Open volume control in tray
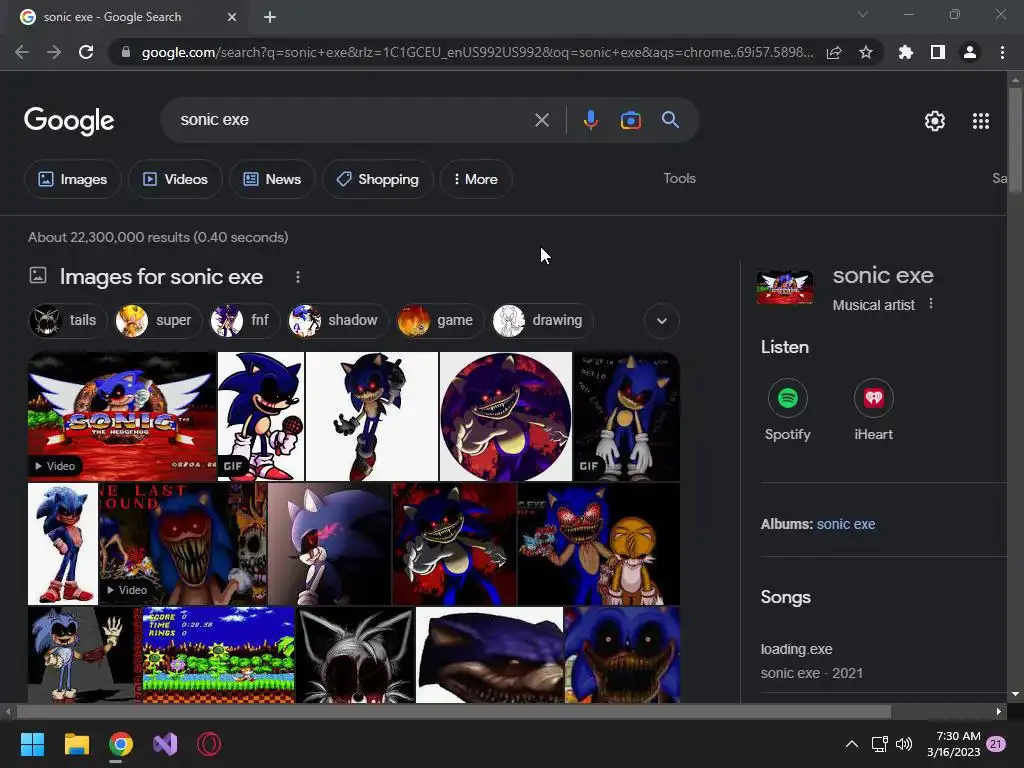Screen dimensions: 1024x768 coord(904,744)
